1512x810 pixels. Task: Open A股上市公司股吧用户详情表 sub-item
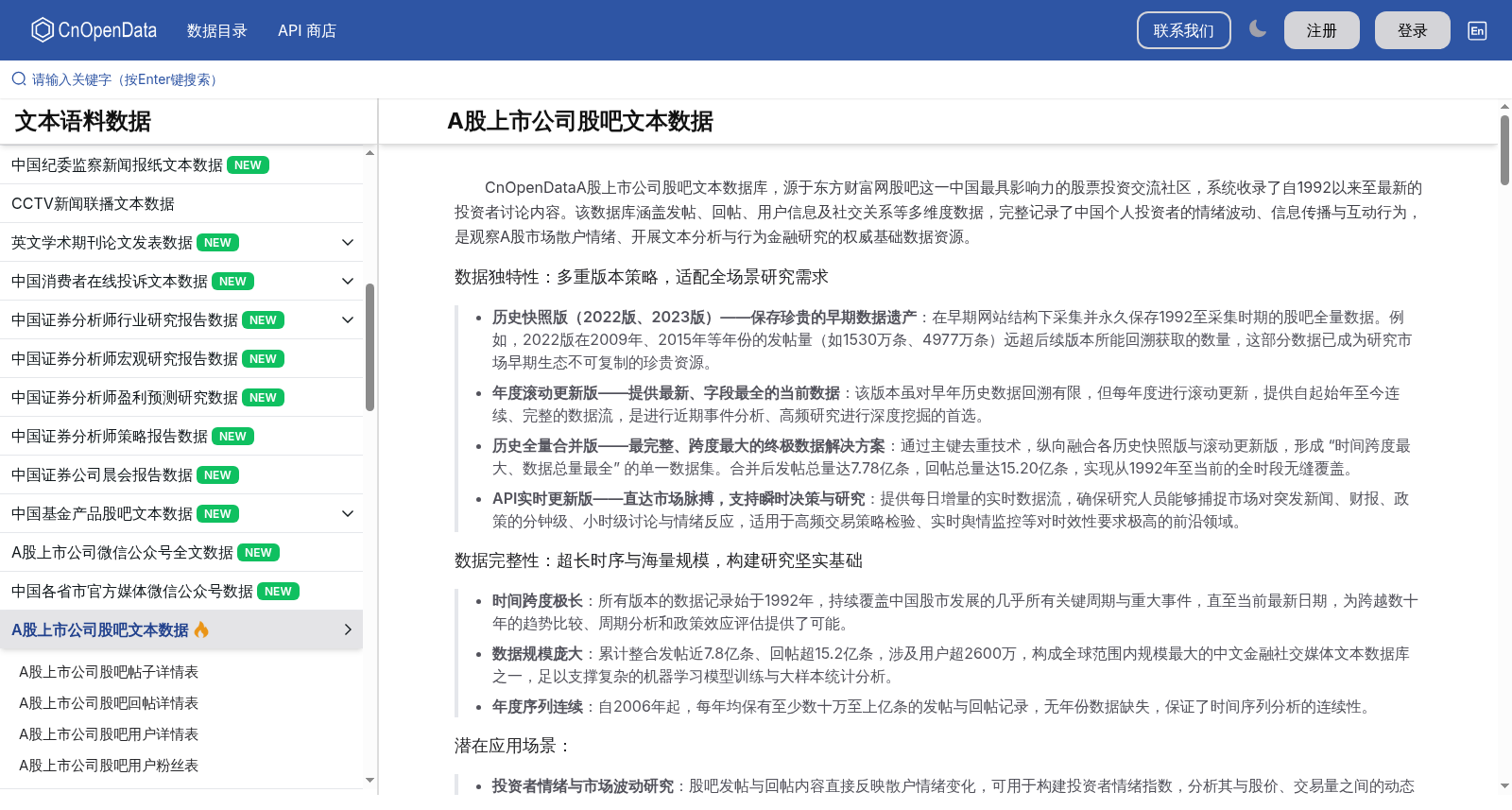tap(109, 733)
